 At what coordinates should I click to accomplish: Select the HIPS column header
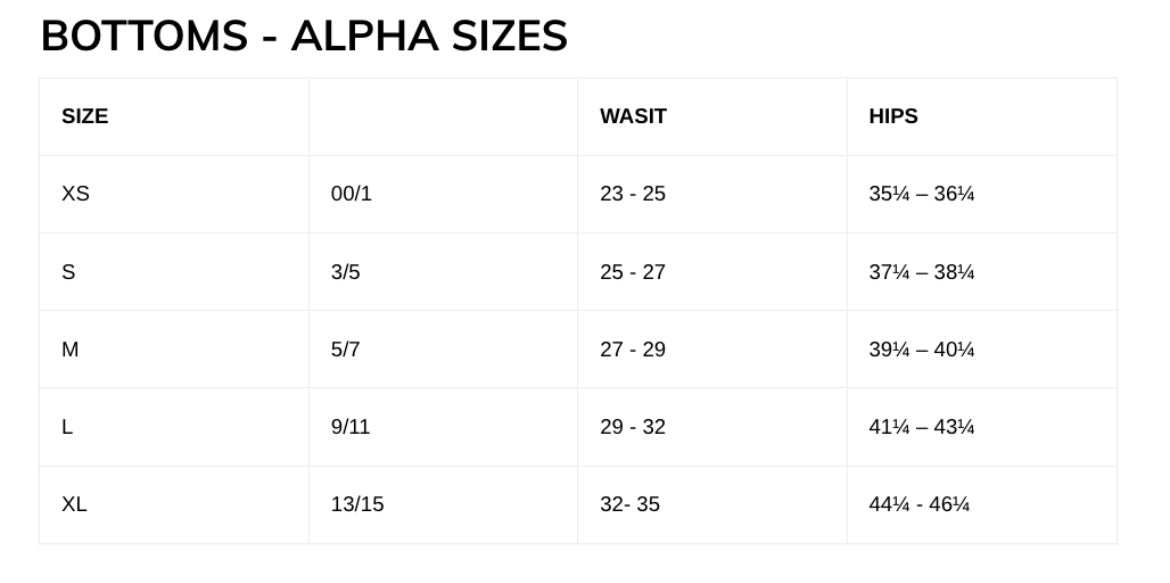point(982,116)
